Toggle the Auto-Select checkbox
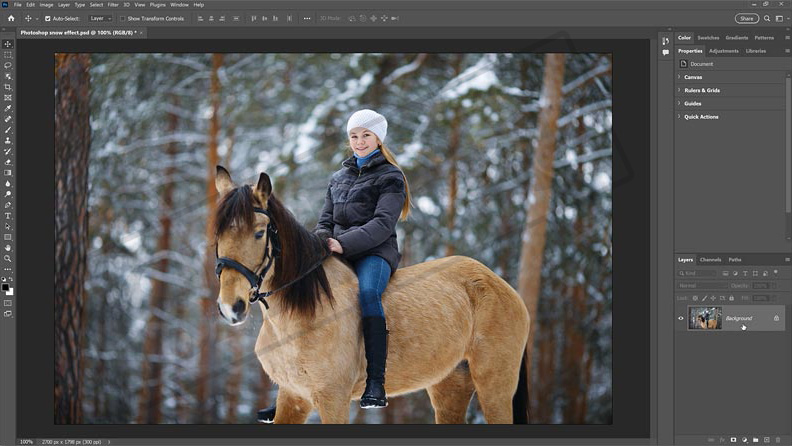 (47, 18)
